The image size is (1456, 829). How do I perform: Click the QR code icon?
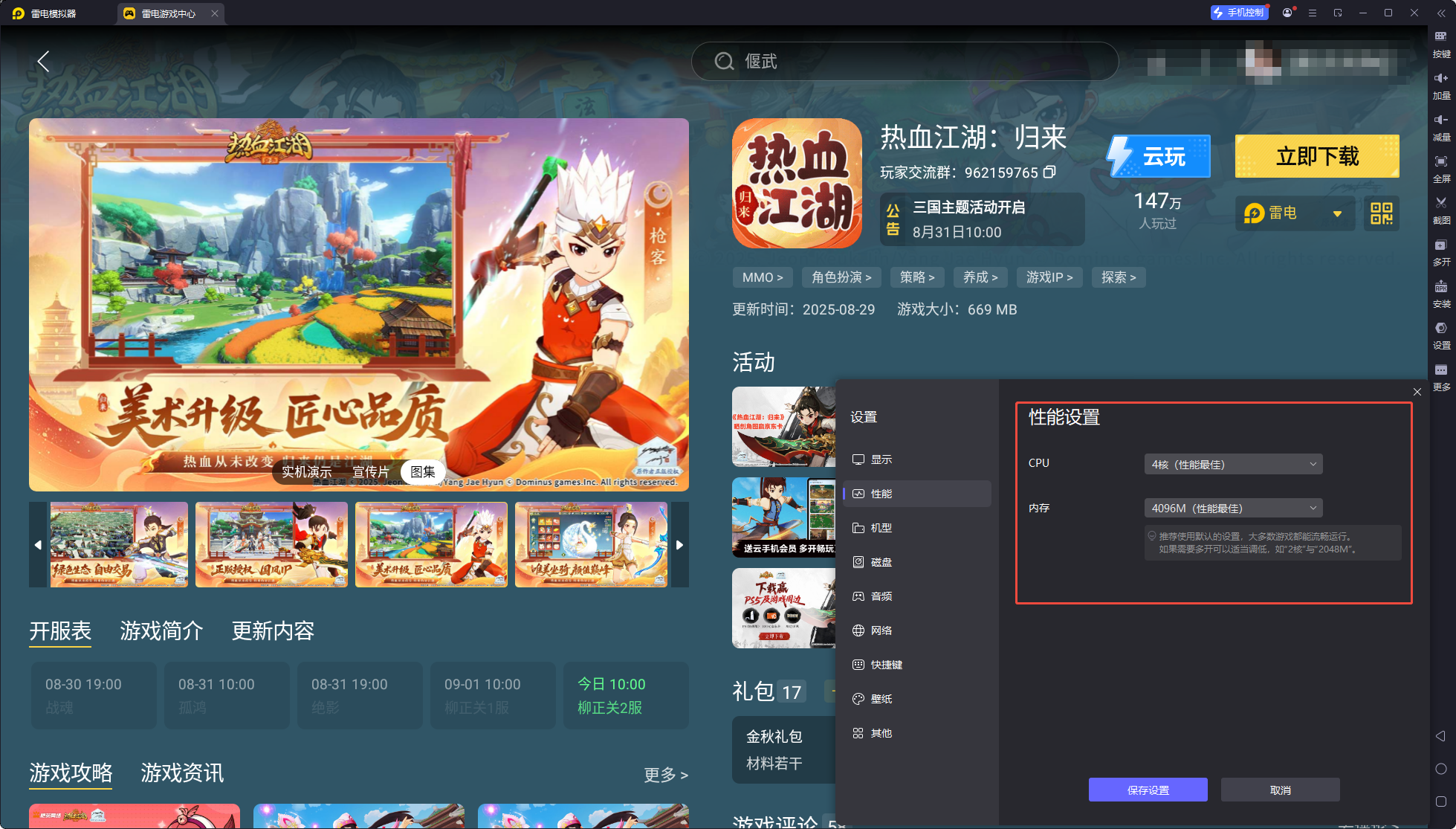(1382, 213)
